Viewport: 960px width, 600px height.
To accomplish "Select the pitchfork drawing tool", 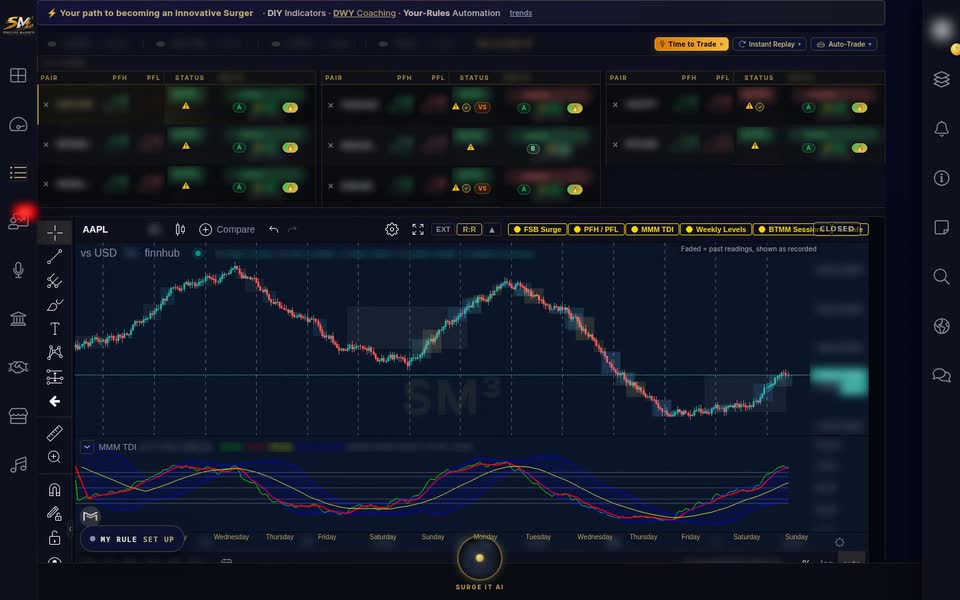I will pyautogui.click(x=54, y=281).
